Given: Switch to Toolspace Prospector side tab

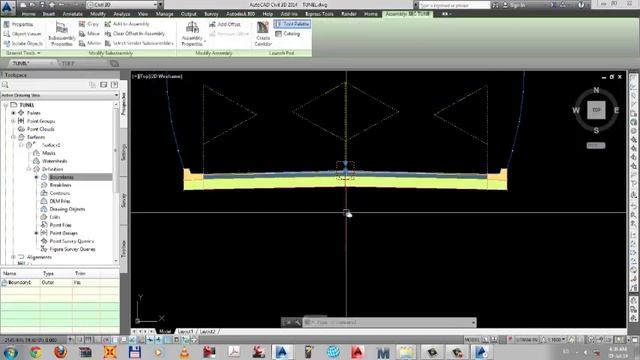Looking at the screenshot, I should tap(124, 104).
